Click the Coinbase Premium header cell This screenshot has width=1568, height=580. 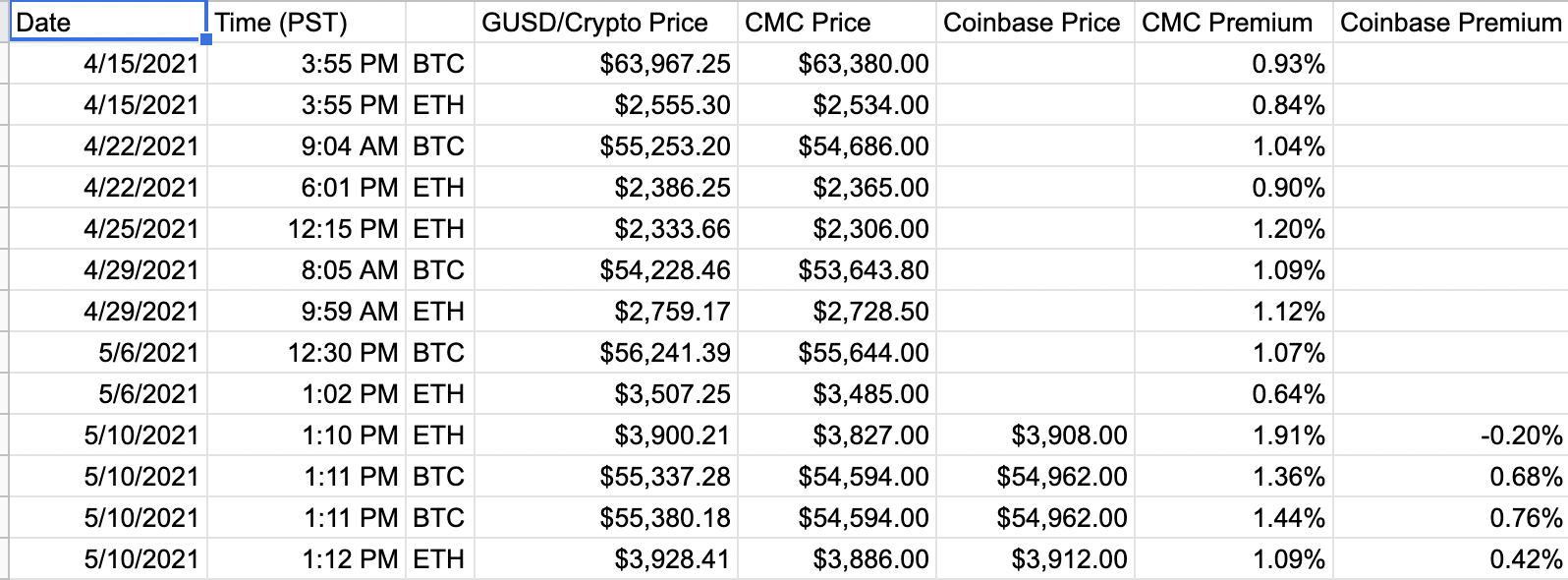click(1450, 23)
